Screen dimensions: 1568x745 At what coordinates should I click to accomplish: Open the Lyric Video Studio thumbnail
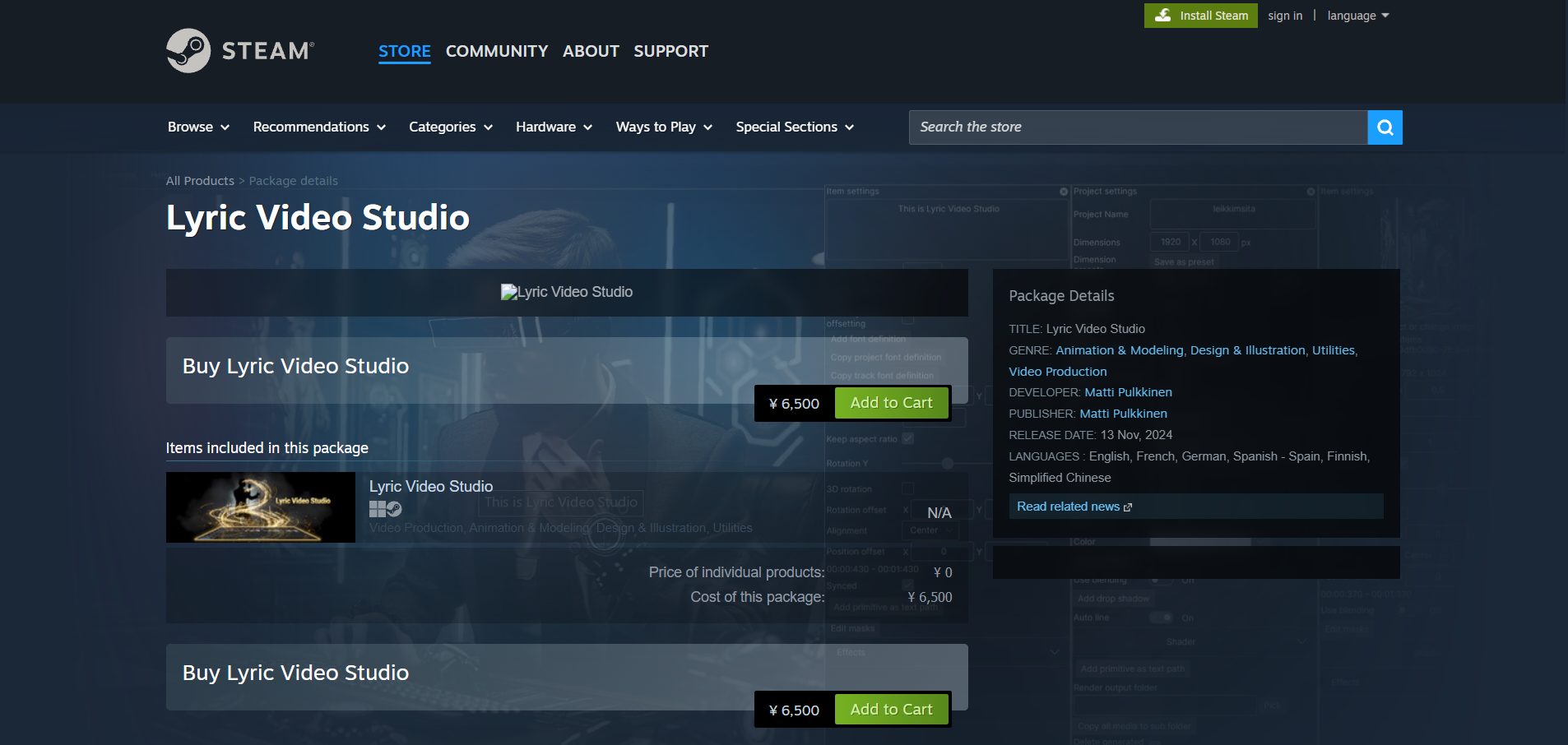coord(261,507)
